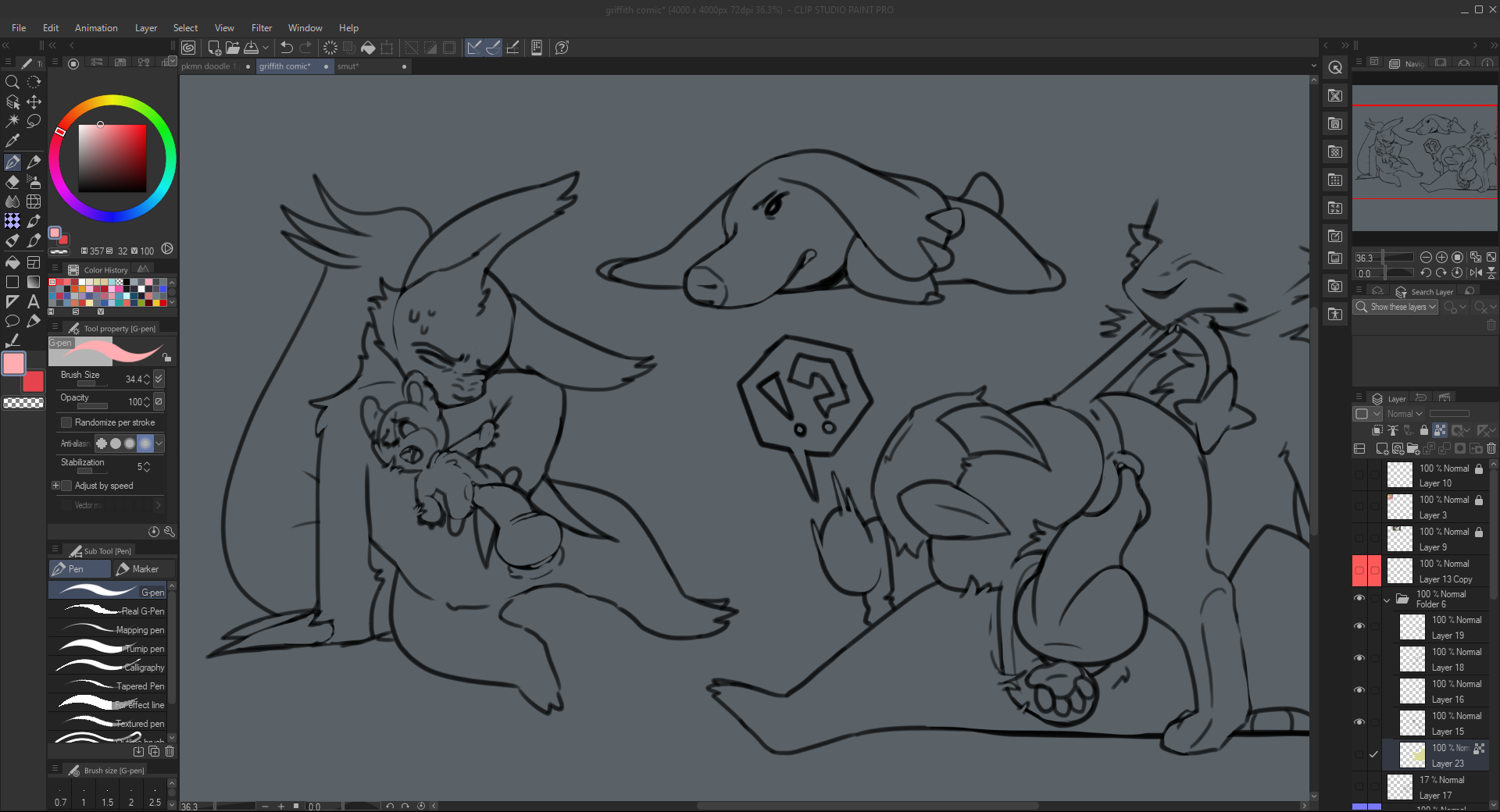Click Zoom out icon in Navigator panel

pos(1426,257)
